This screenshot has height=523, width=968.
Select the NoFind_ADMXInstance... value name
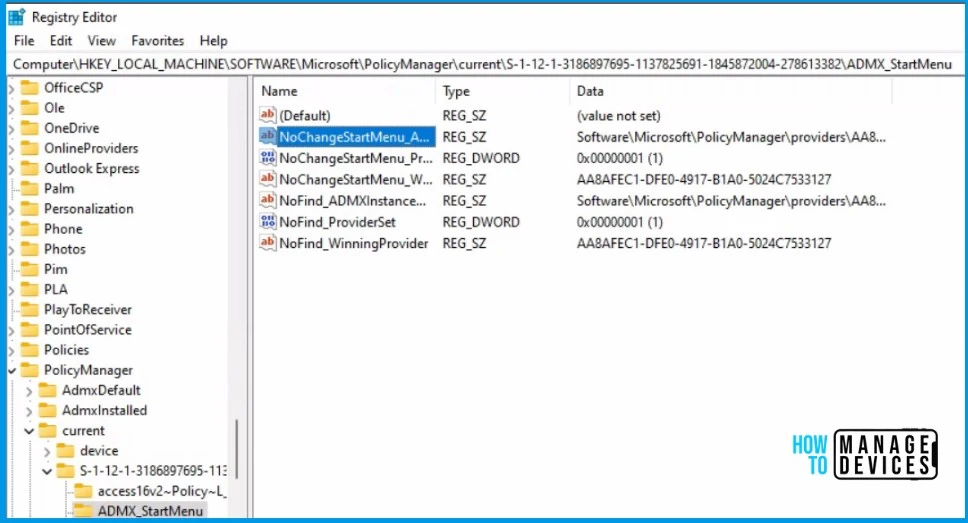pos(353,201)
